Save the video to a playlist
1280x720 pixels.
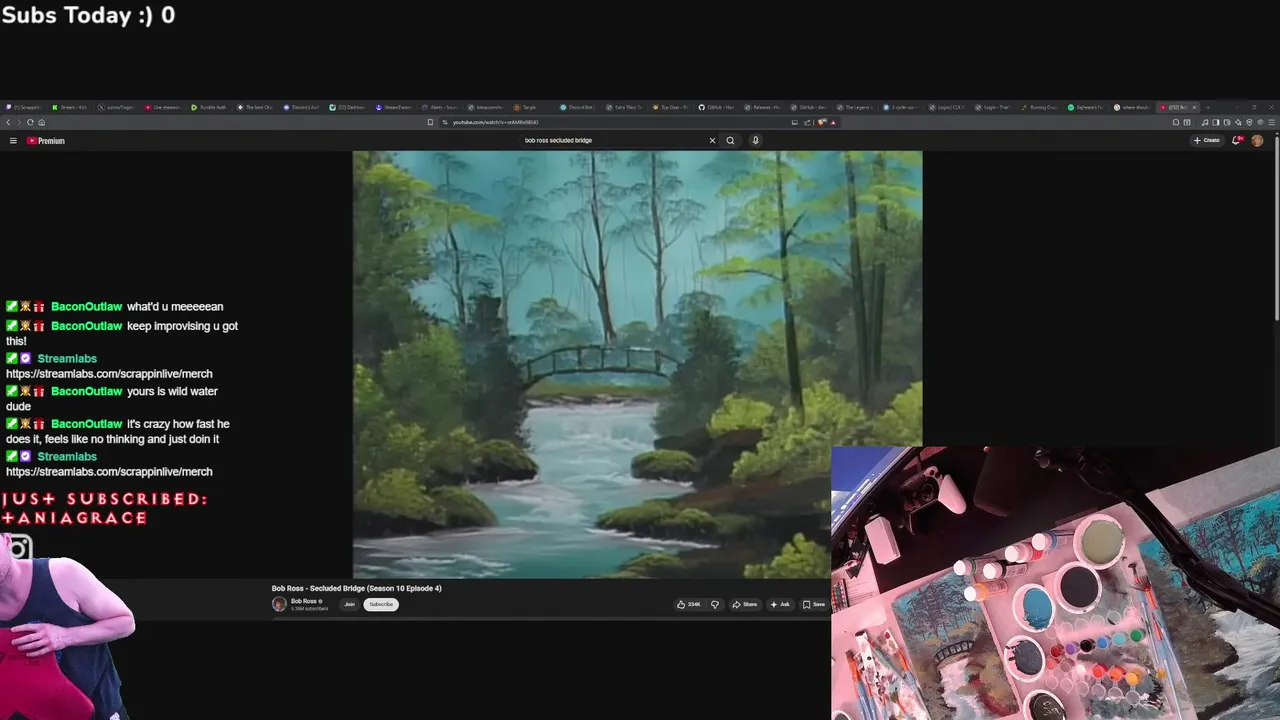(x=814, y=604)
